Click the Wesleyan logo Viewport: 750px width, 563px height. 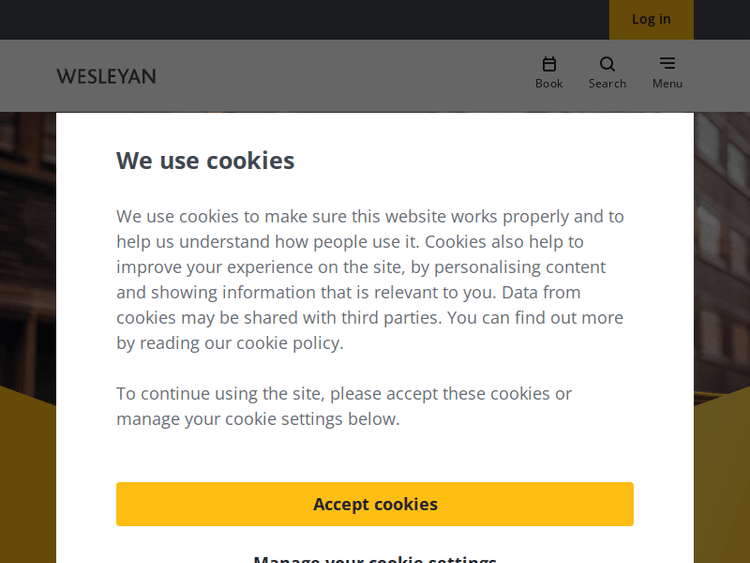(x=106, y=76)
